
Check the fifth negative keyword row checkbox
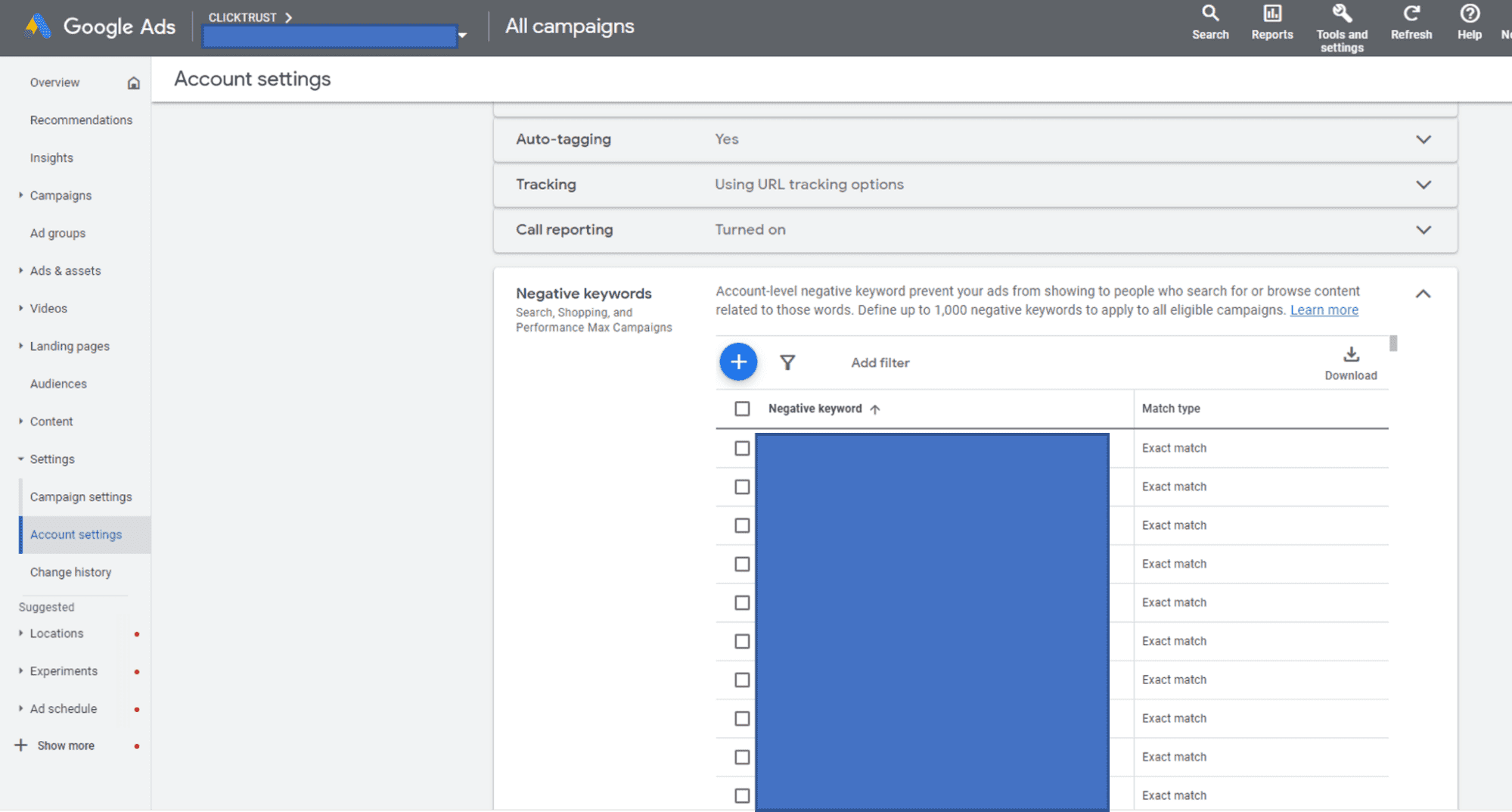[x=742, y=602]
